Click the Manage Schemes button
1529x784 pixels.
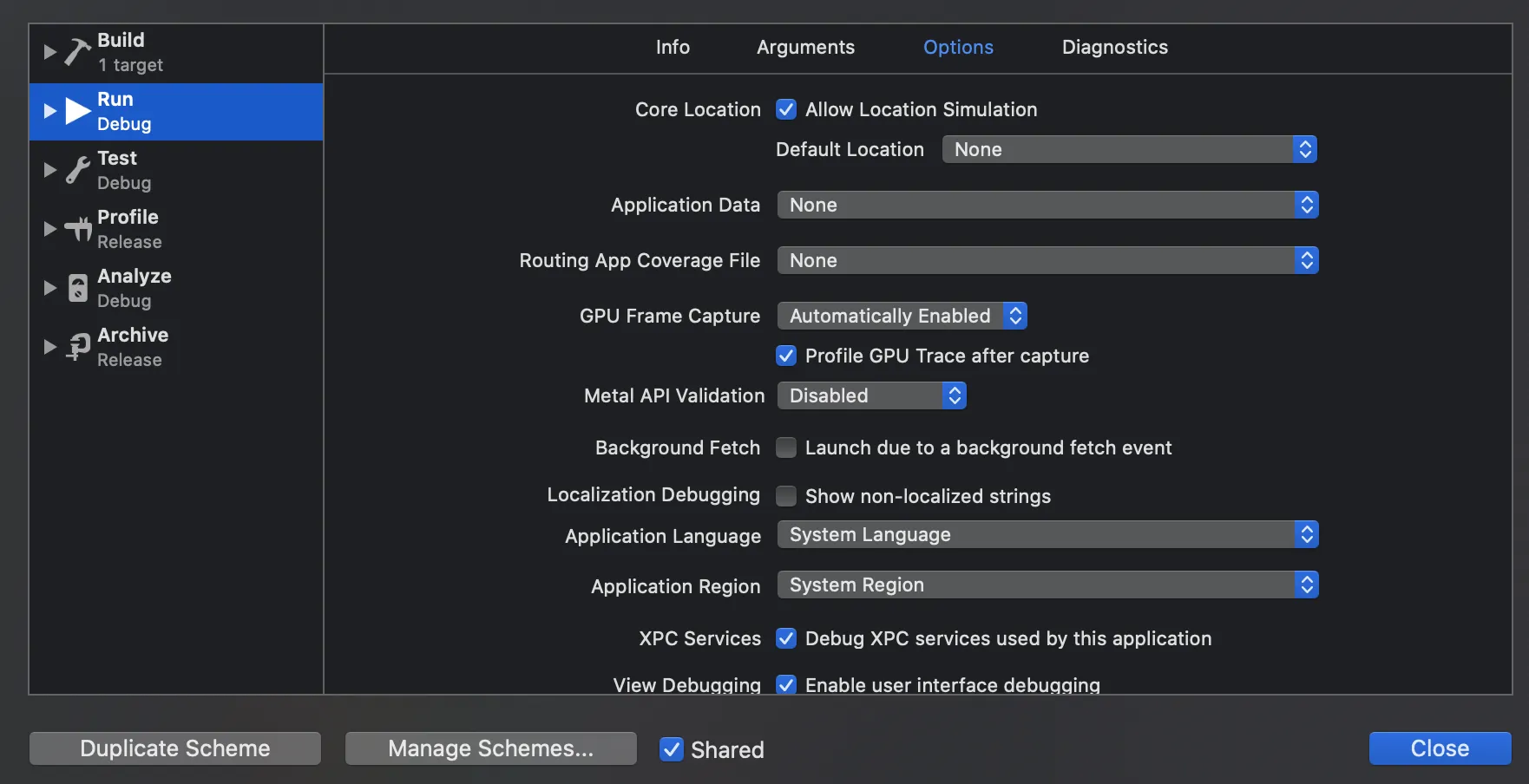[x=491, y=748]
